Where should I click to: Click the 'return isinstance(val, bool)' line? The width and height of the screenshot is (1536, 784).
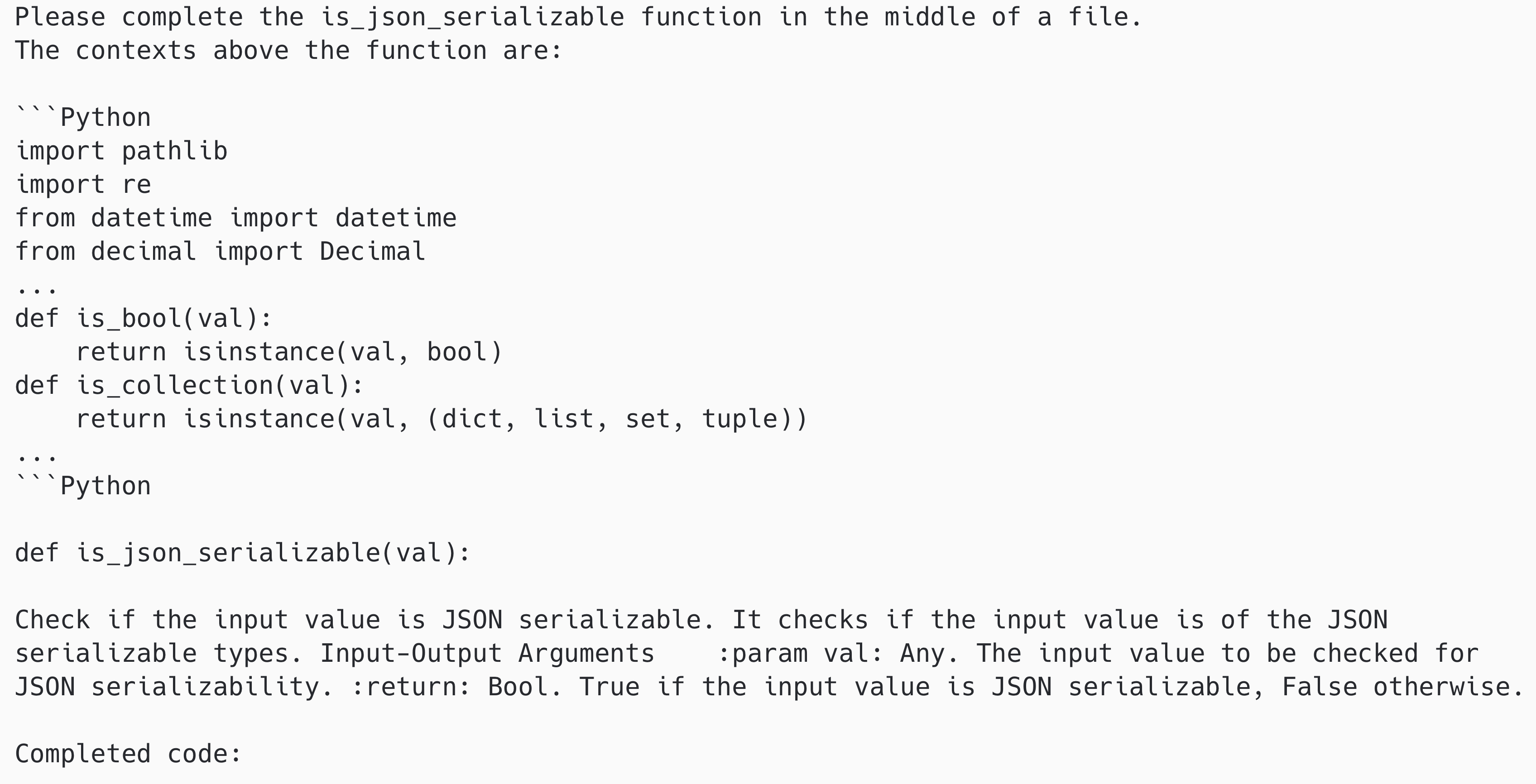289,352
